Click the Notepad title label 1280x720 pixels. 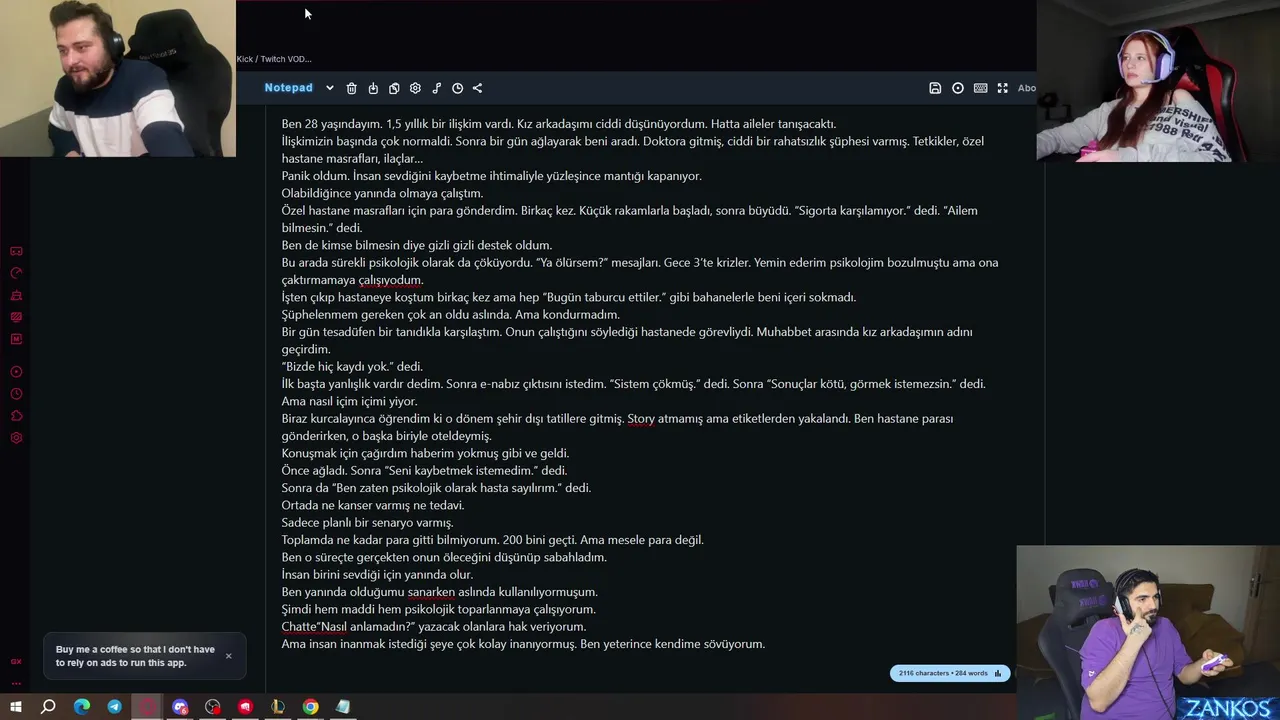[x=288, y=88]
